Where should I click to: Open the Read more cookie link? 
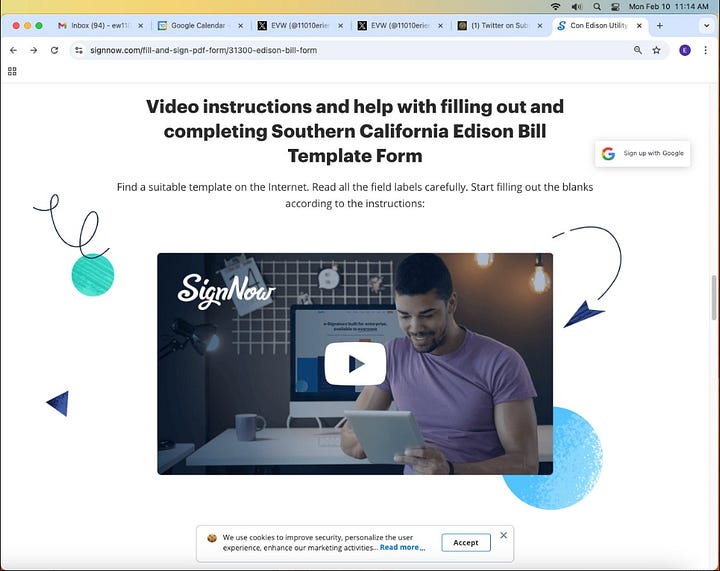(402, 547)
